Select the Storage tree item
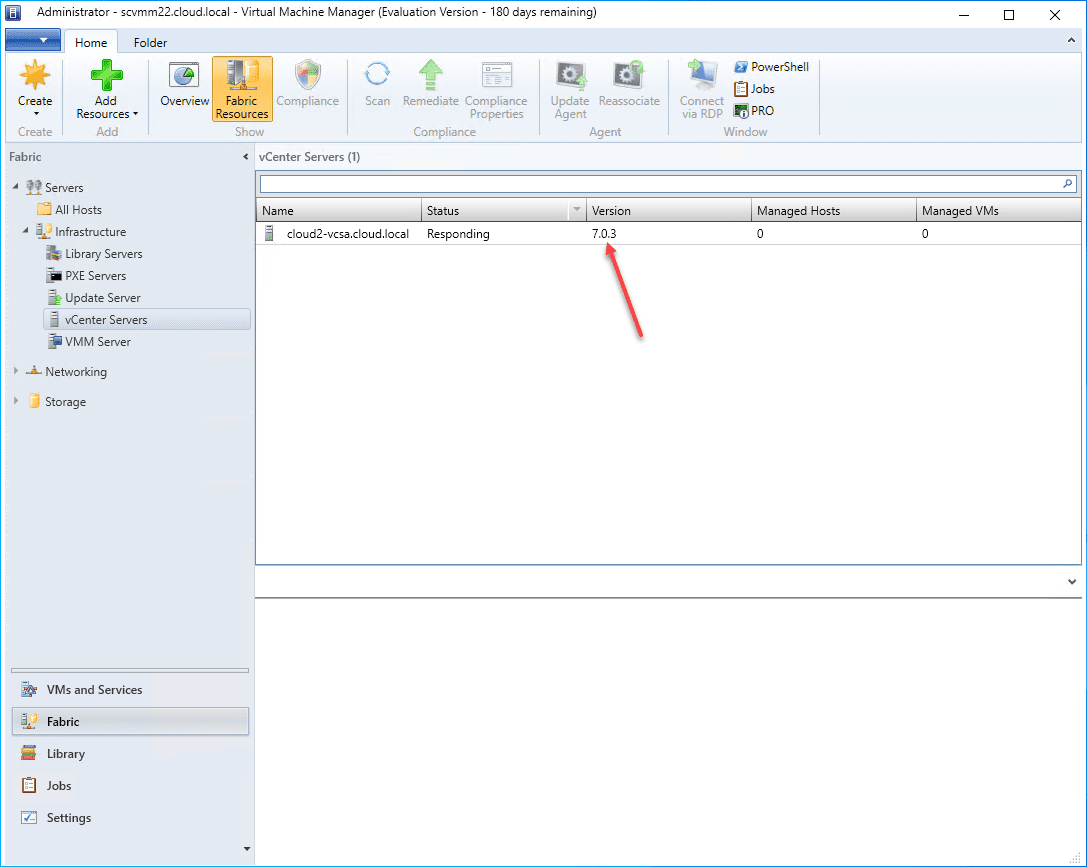This screenshot has width=1087, height=867. point(57,401)
